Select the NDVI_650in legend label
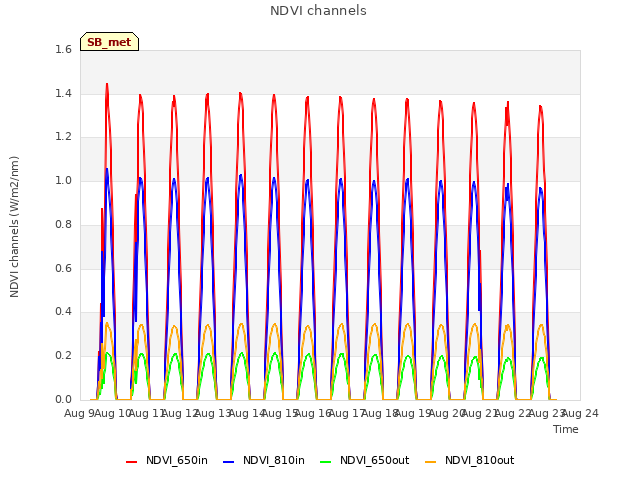The image size is (640, 480). [177, 460]
